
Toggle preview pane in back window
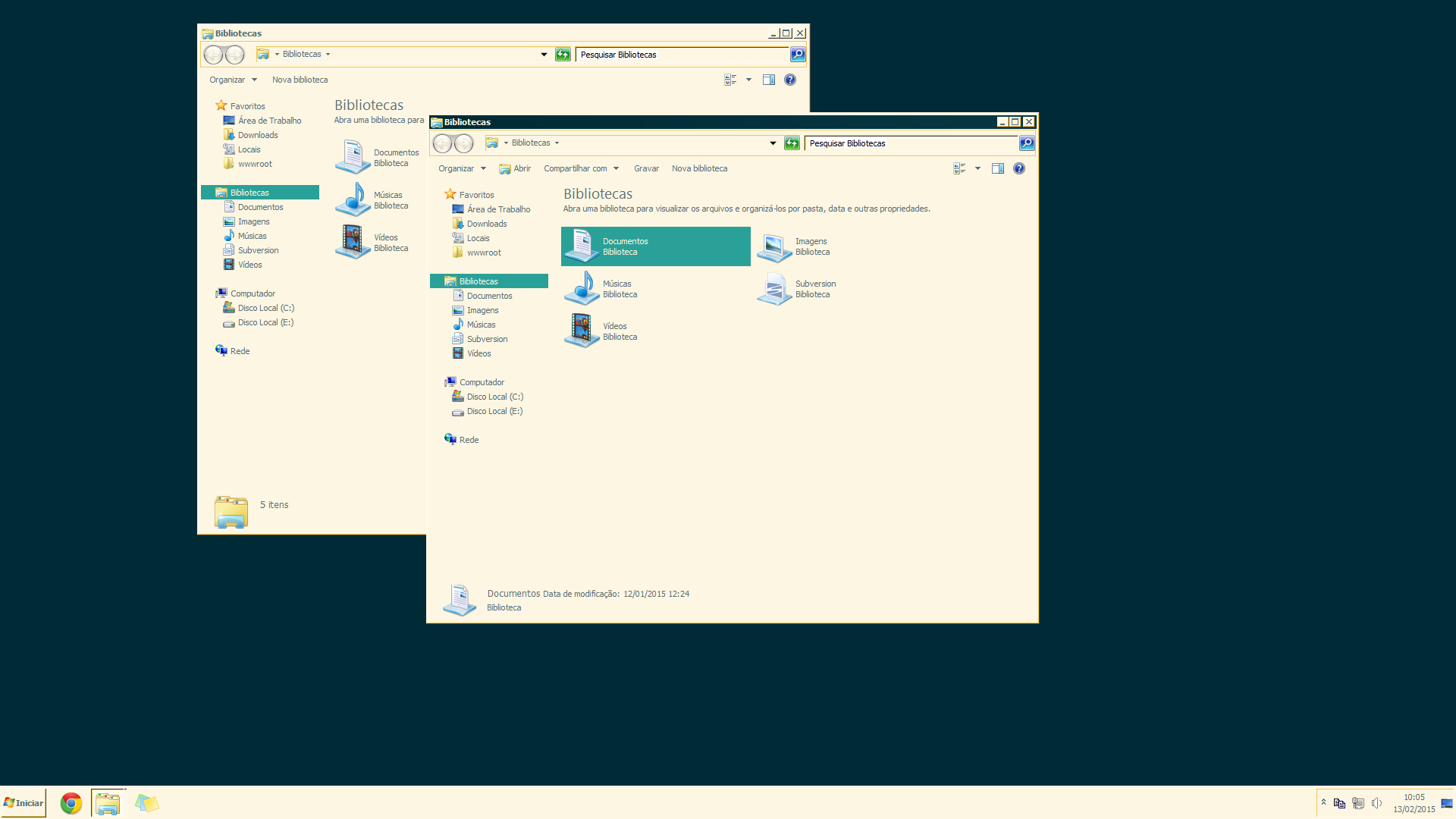pos(769,80)
